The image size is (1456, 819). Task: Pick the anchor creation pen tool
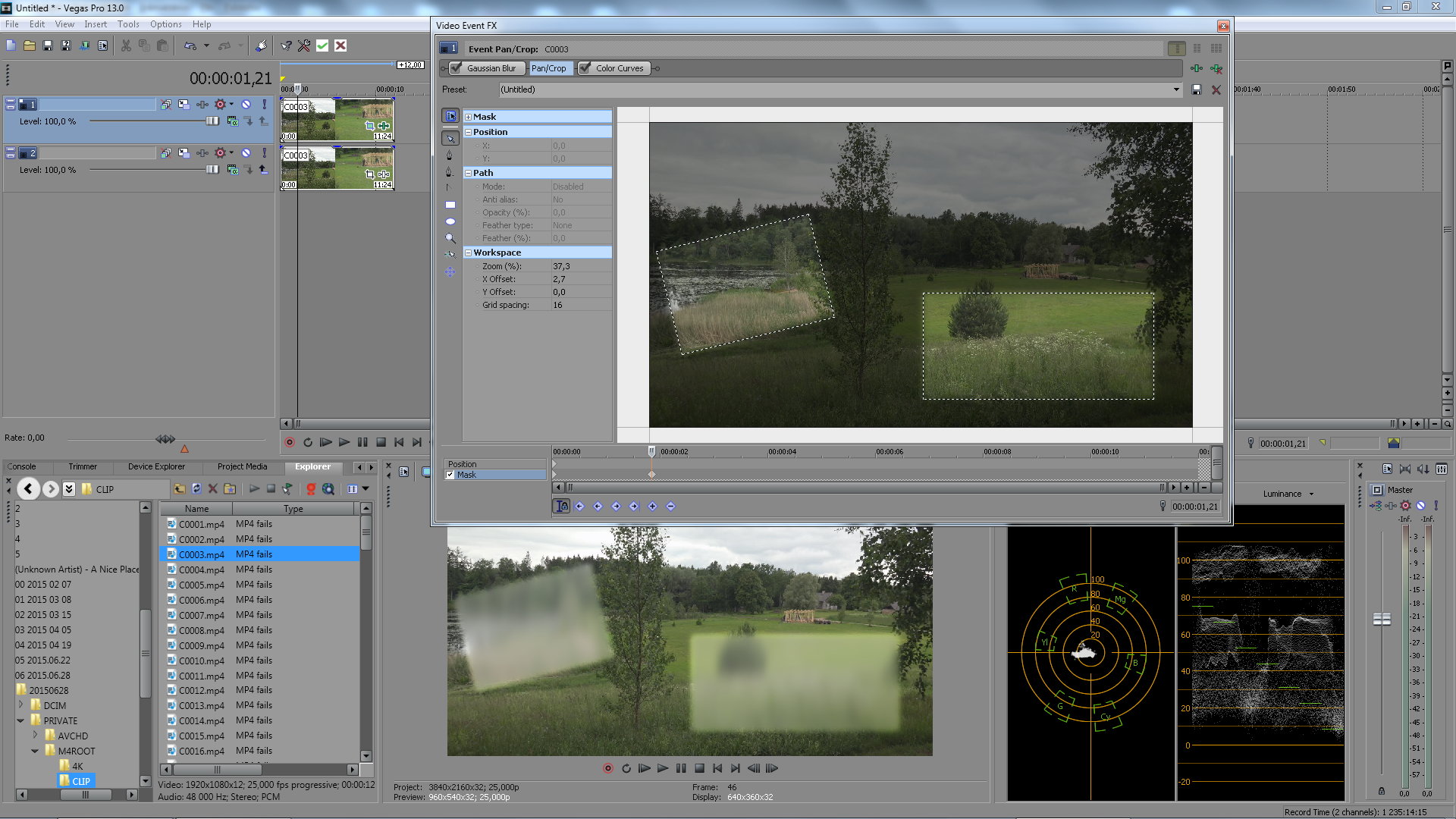449,155
